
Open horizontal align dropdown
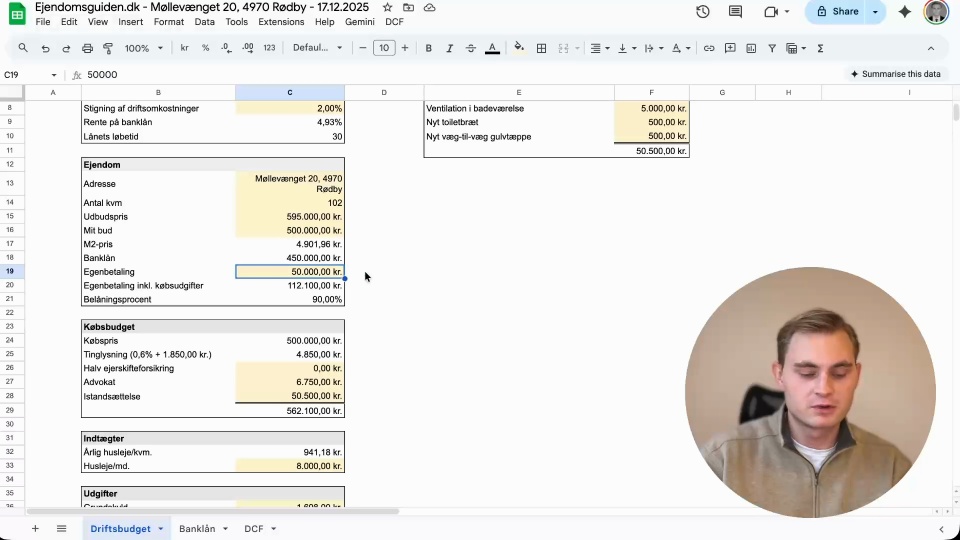(x=599, y=48)
